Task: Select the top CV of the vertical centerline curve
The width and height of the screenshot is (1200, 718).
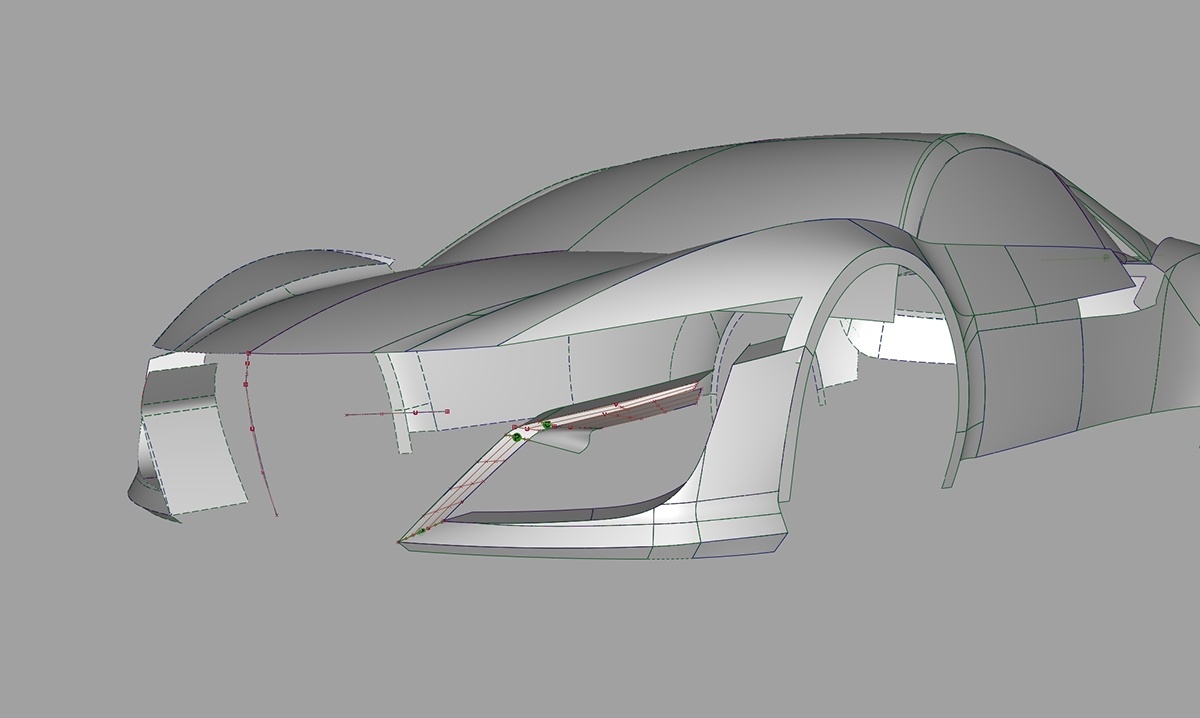Action: tap(247, 354)
